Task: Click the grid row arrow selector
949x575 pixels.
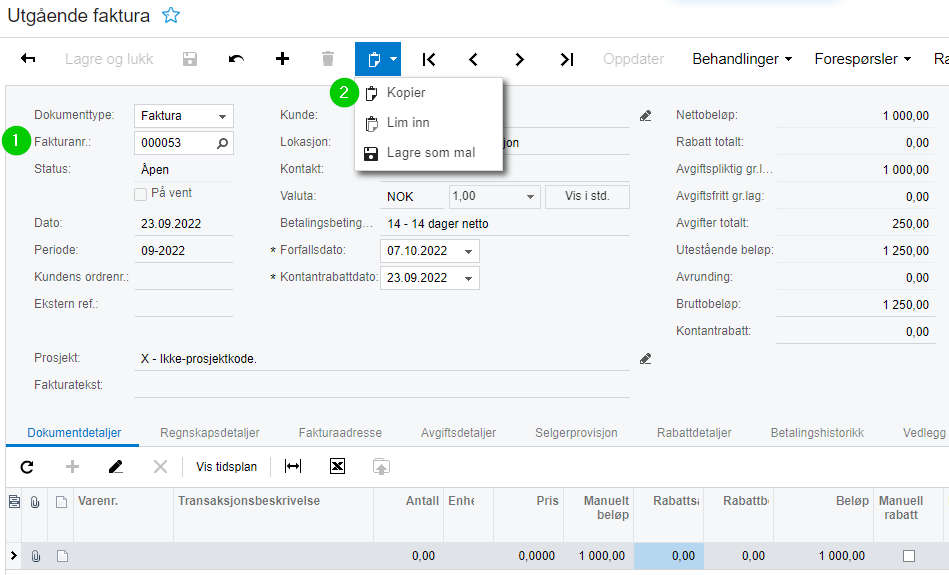Action: pos(14,555)
